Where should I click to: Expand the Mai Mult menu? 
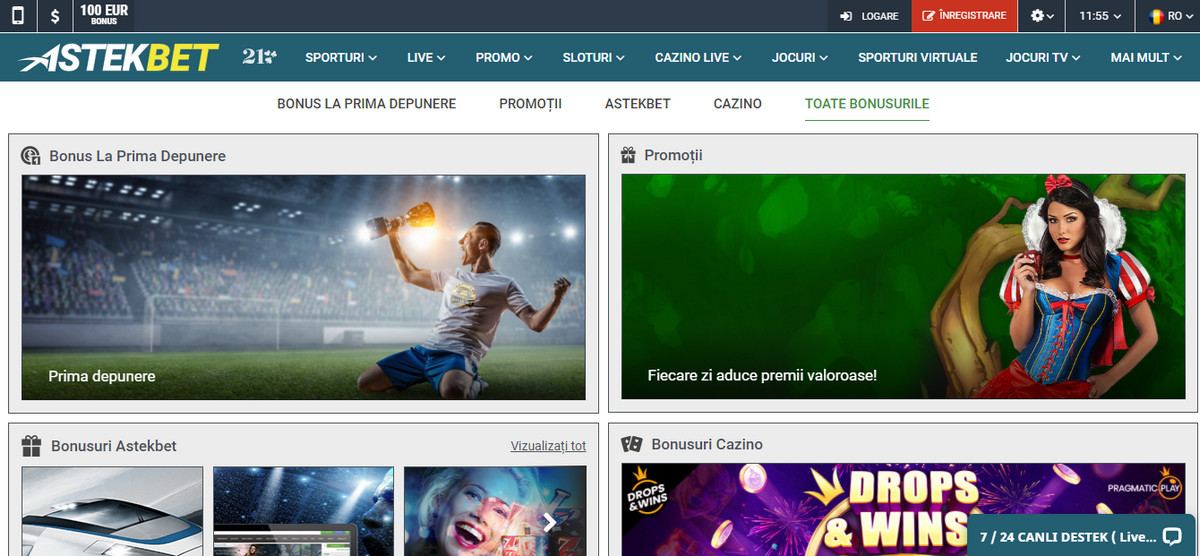click(x=1146, y=58)
